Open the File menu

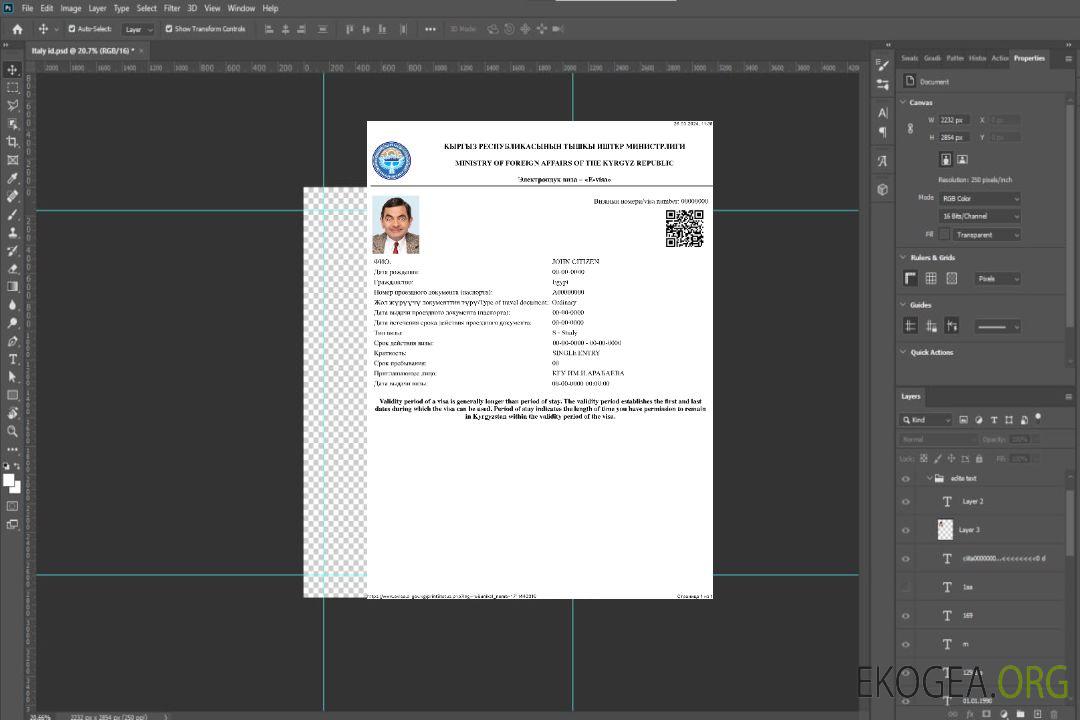coord(28,8)
